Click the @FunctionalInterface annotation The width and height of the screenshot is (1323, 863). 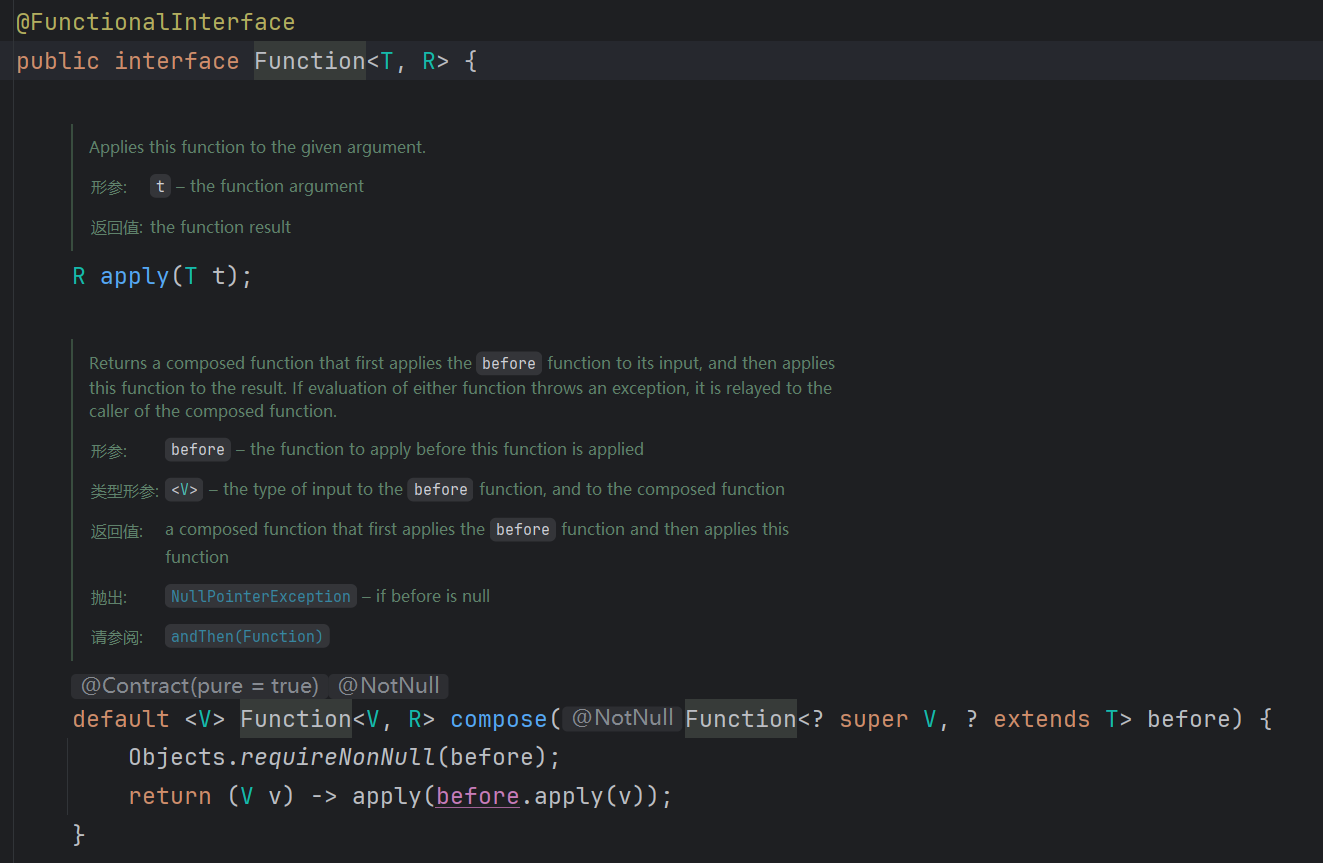pos(155,22)
